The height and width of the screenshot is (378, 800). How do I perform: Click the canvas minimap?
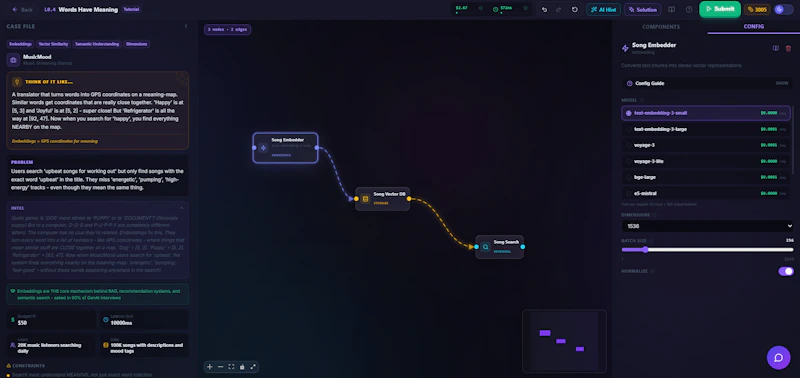pos(564,340)
